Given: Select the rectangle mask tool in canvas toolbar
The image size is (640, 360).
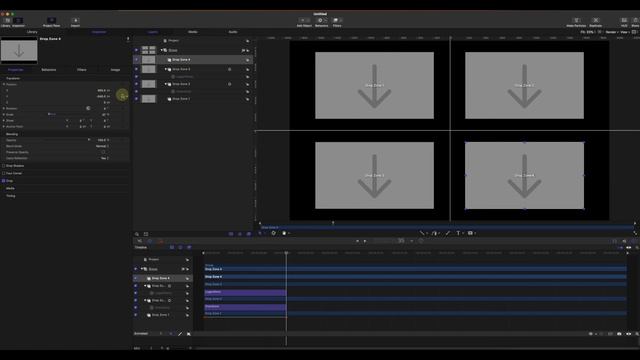Looking at the screenshot, I should click(x=470, y=233).
